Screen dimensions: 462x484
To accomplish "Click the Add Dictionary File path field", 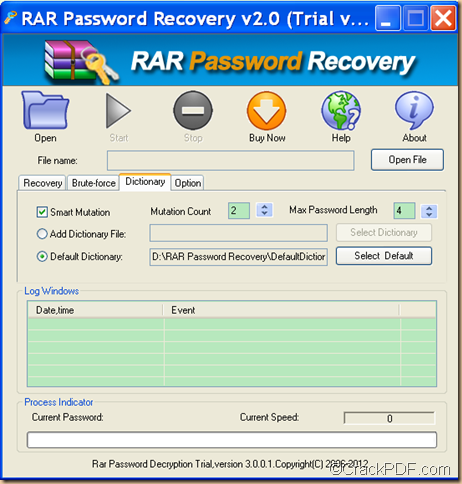I will pyautogui.click(x=238, y=233).
